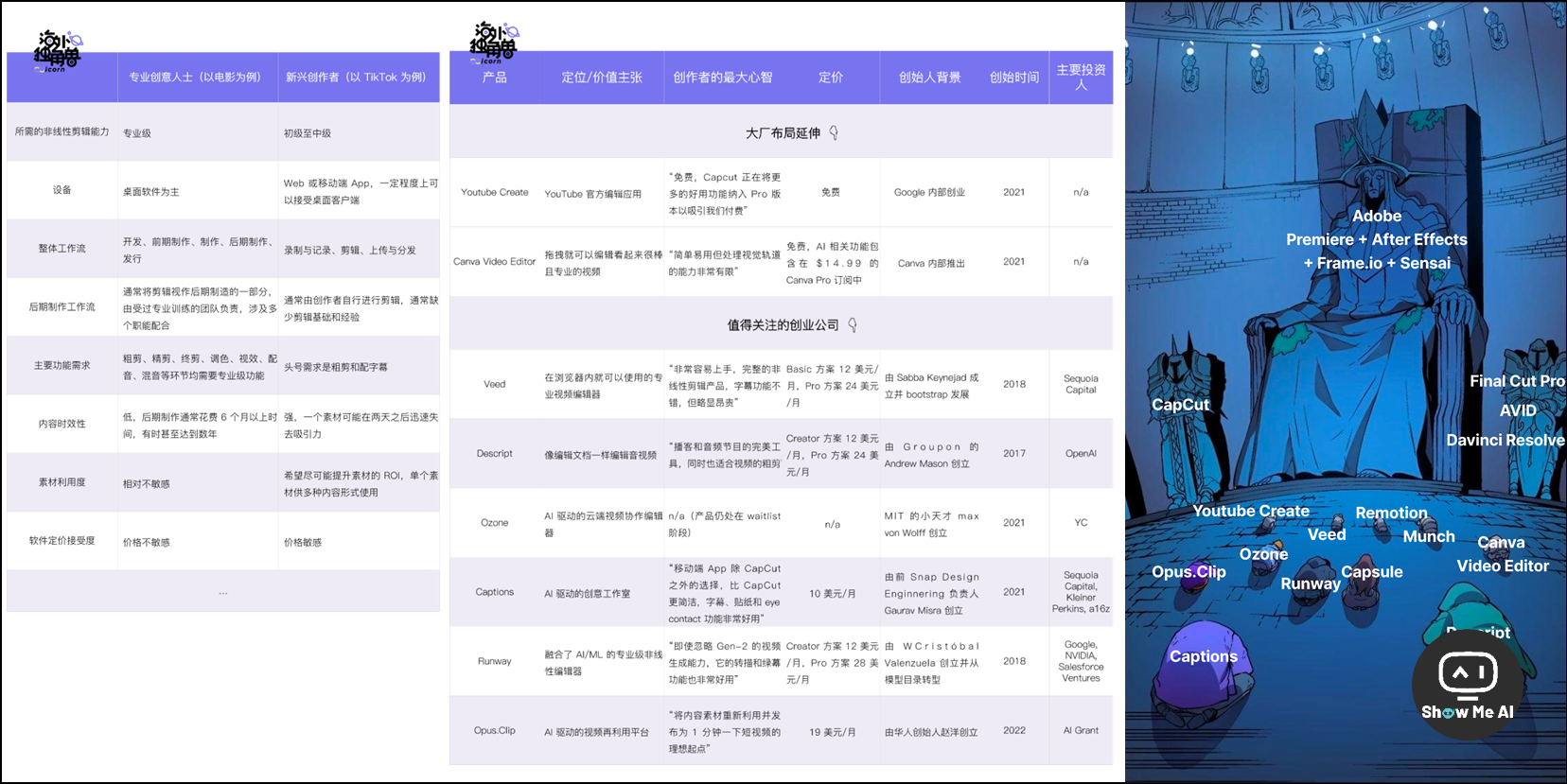
Task: Select the Descript product cell in the table
Action: (x=495, y=454)
